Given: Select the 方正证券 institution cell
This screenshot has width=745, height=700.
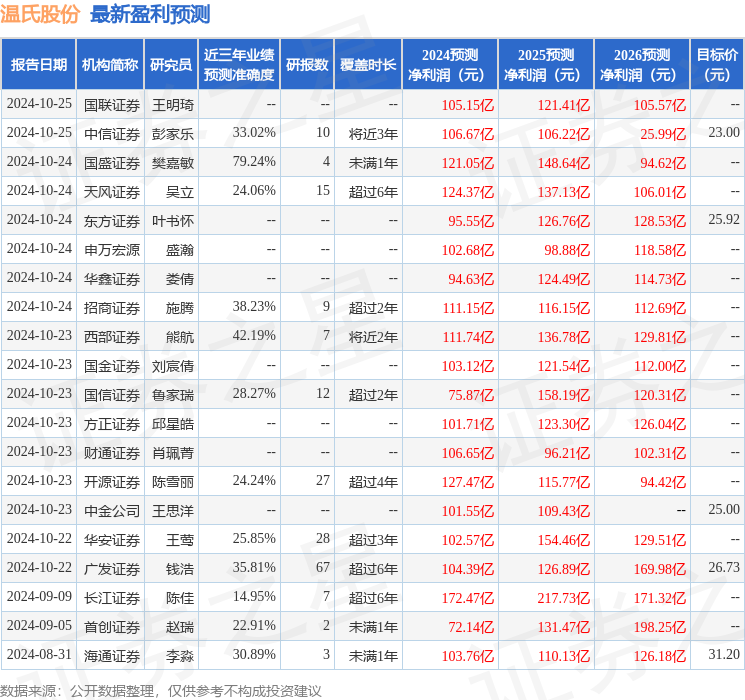Looking at the screenshot, I should 112,424.
